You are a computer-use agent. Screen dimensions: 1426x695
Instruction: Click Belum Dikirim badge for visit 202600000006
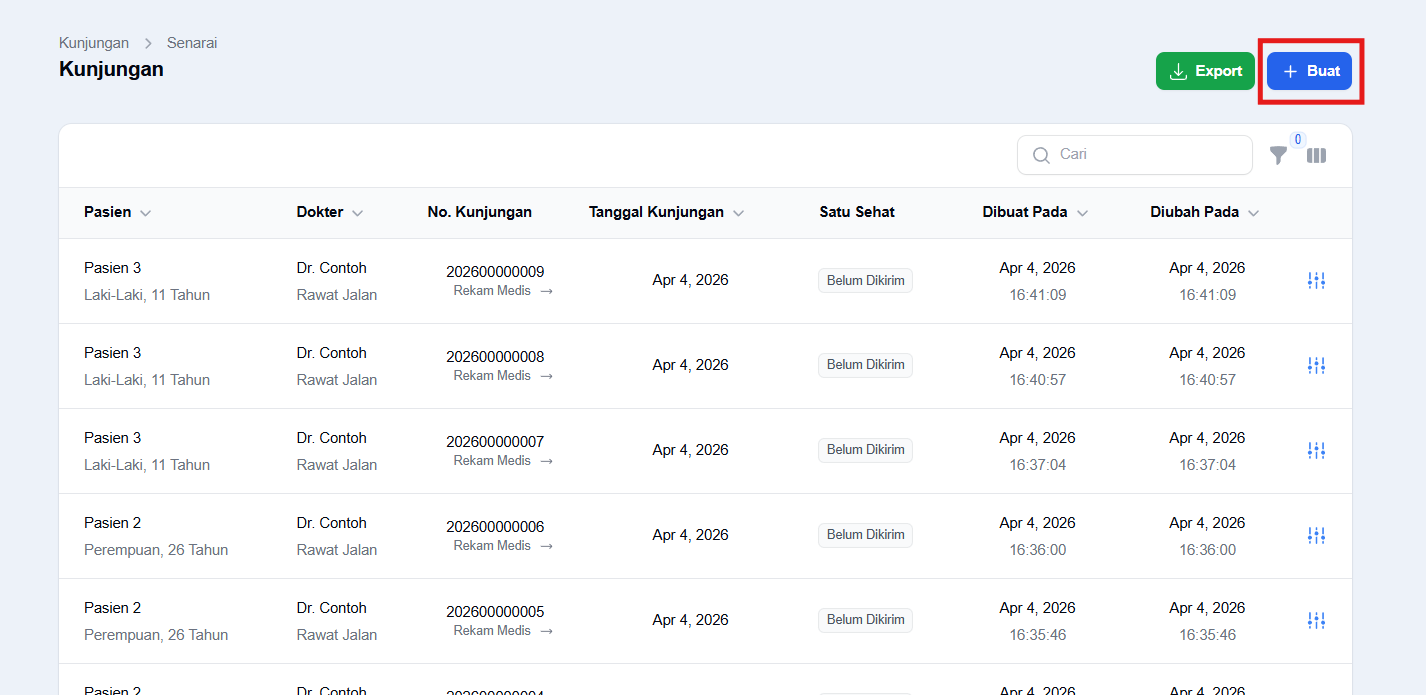[x=865, y=535]
